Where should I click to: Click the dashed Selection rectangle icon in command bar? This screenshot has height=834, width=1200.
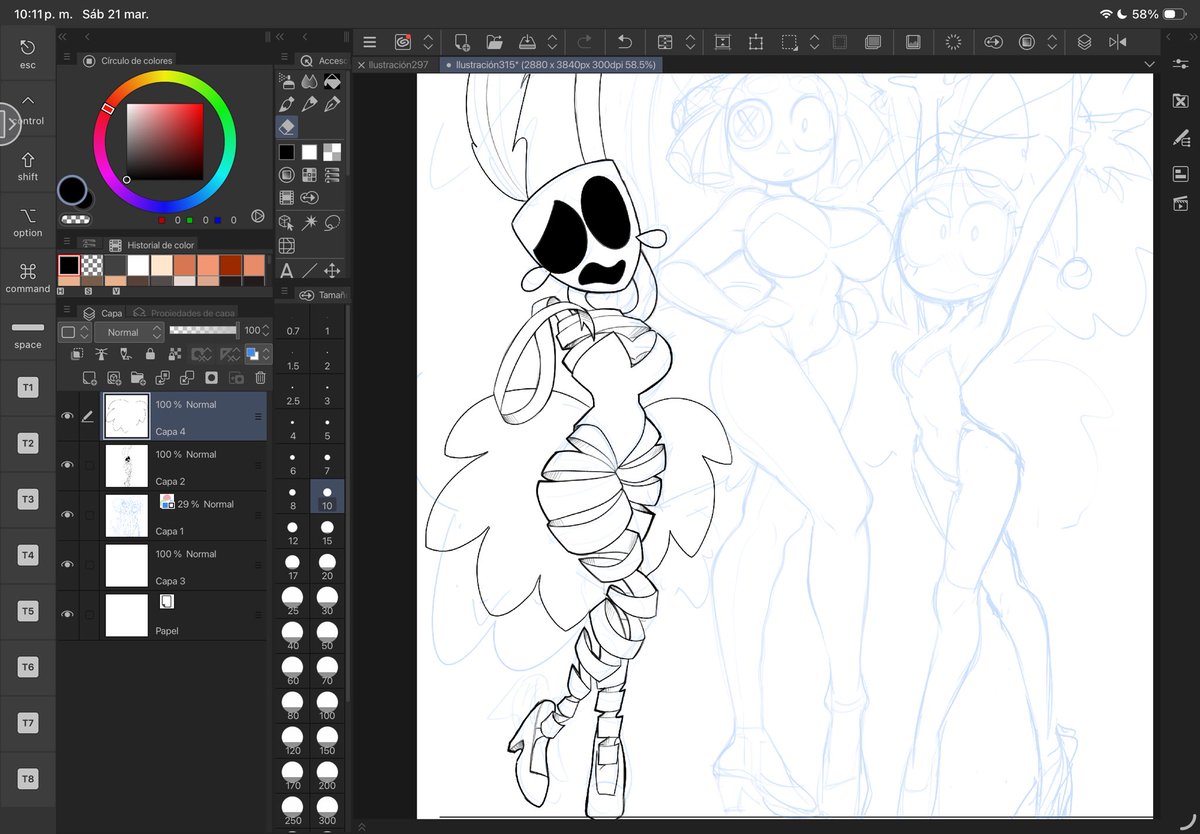point(789,42)
